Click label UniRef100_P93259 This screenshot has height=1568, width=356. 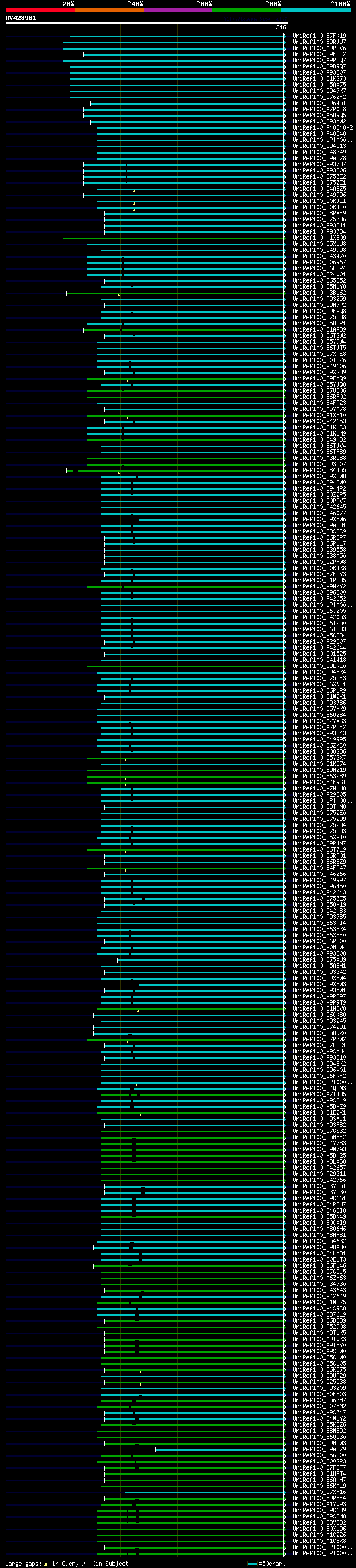(x=319, y=299)
